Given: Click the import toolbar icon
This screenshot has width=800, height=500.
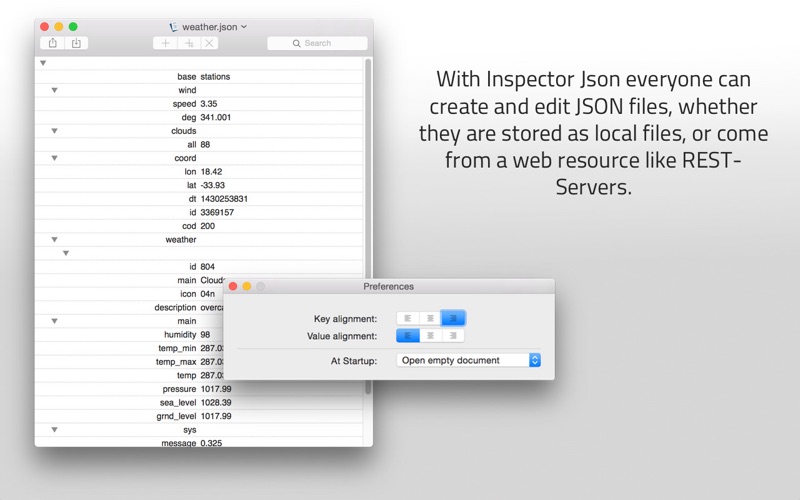Looking at the screenshot, I should [76, 43].
